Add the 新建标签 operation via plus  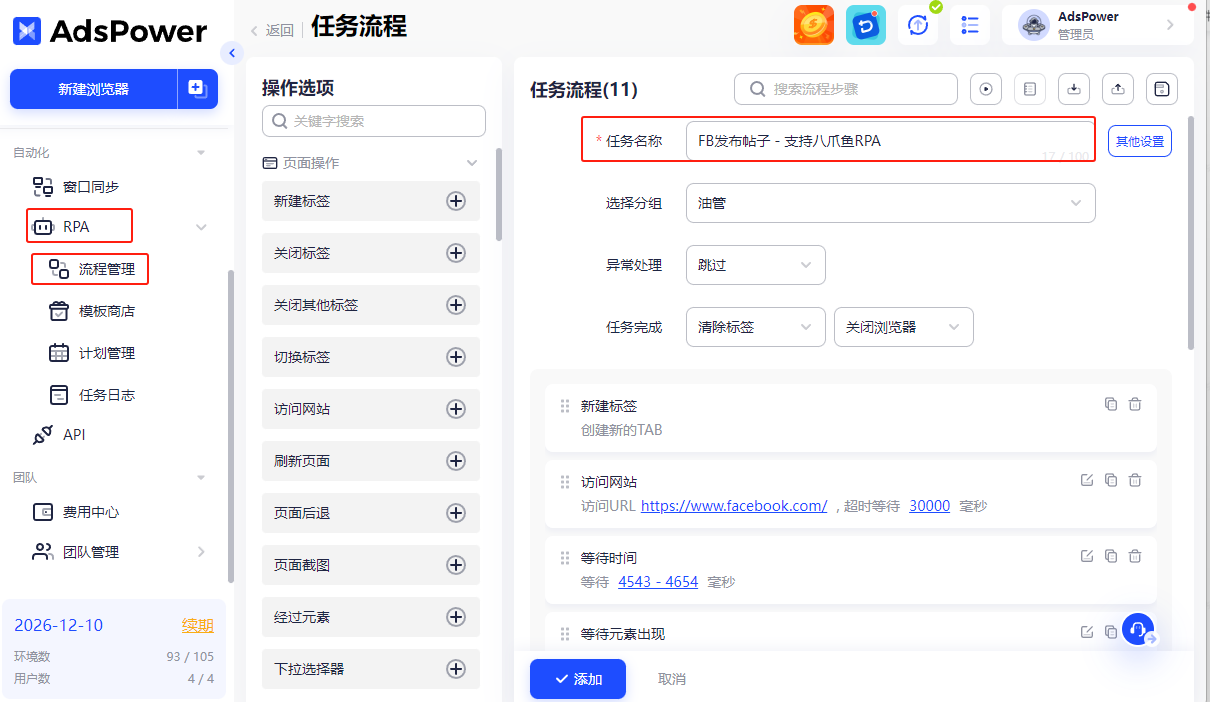[456, 201]
